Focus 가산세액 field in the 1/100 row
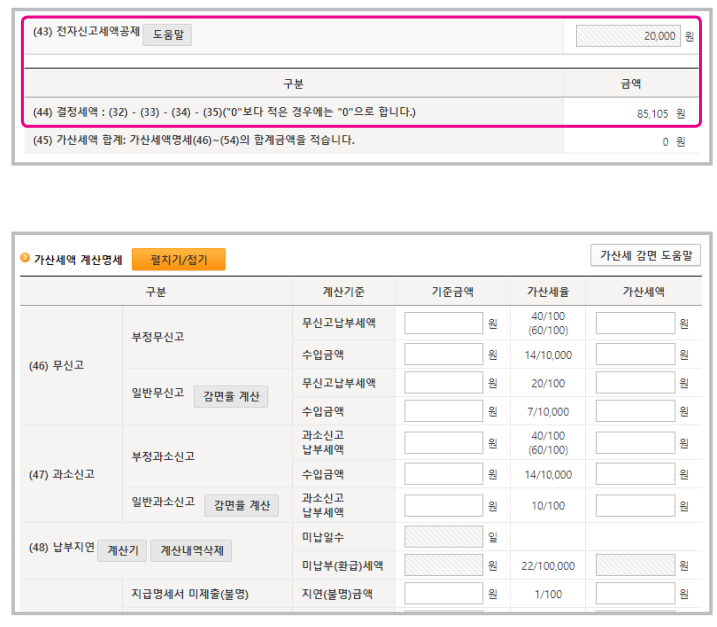717x627 pixels. click(635, 593)
